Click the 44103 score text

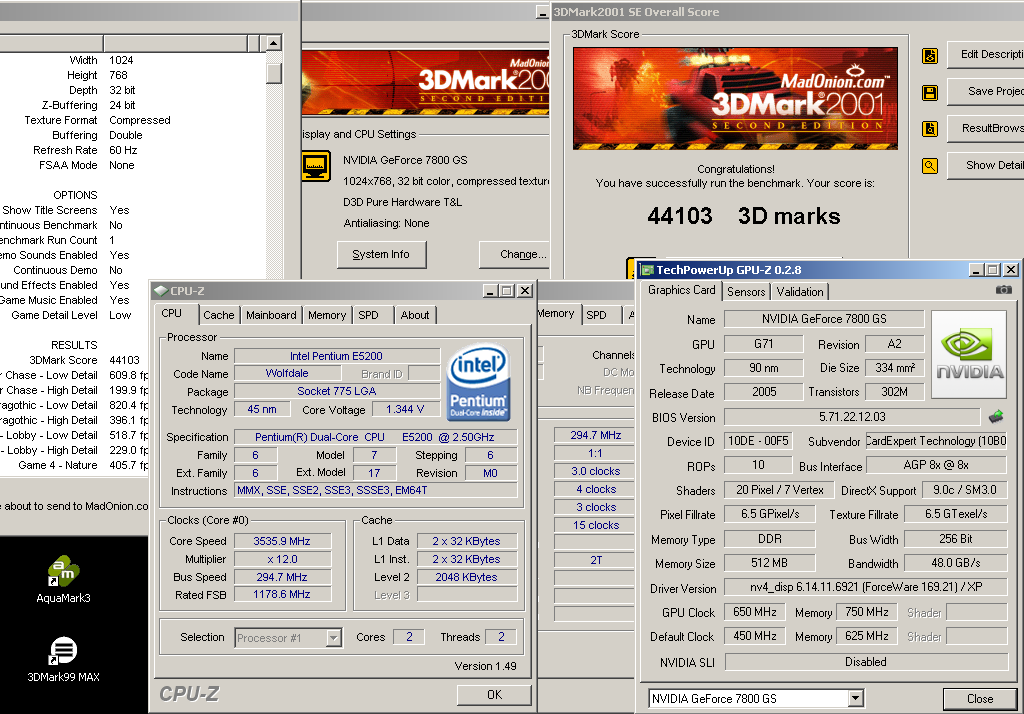[680, 216]
